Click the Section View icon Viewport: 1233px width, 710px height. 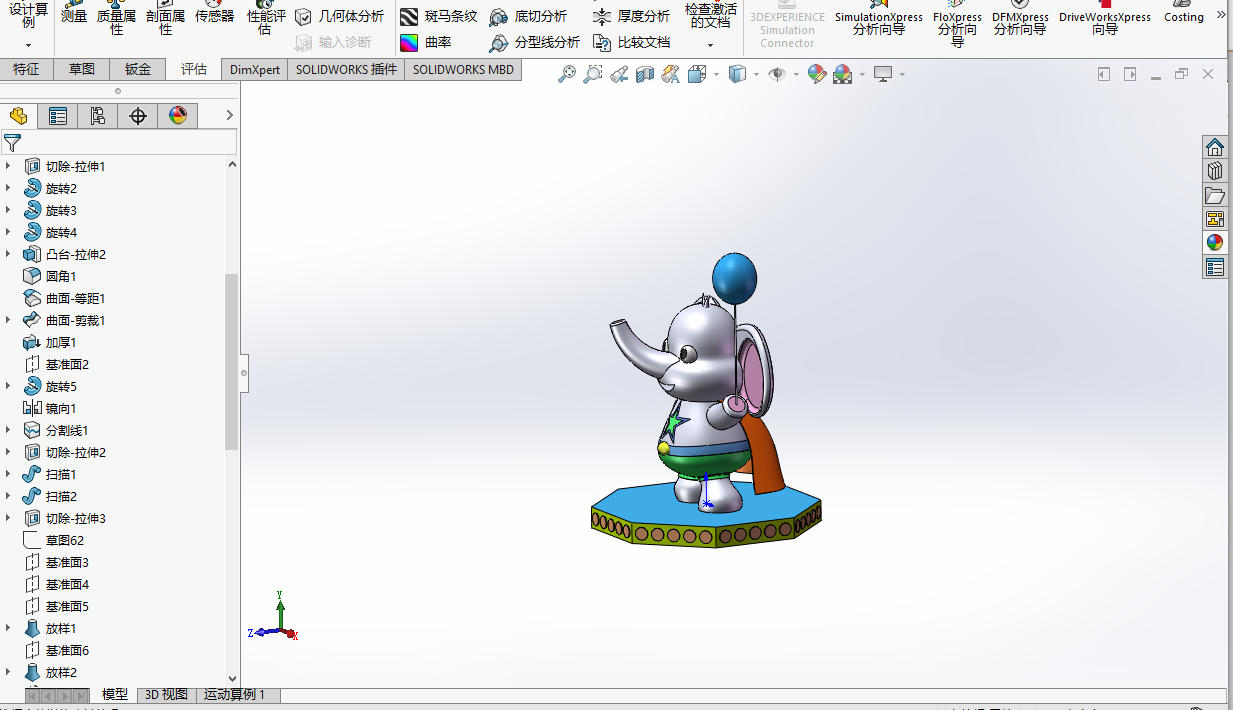[645, 74]
